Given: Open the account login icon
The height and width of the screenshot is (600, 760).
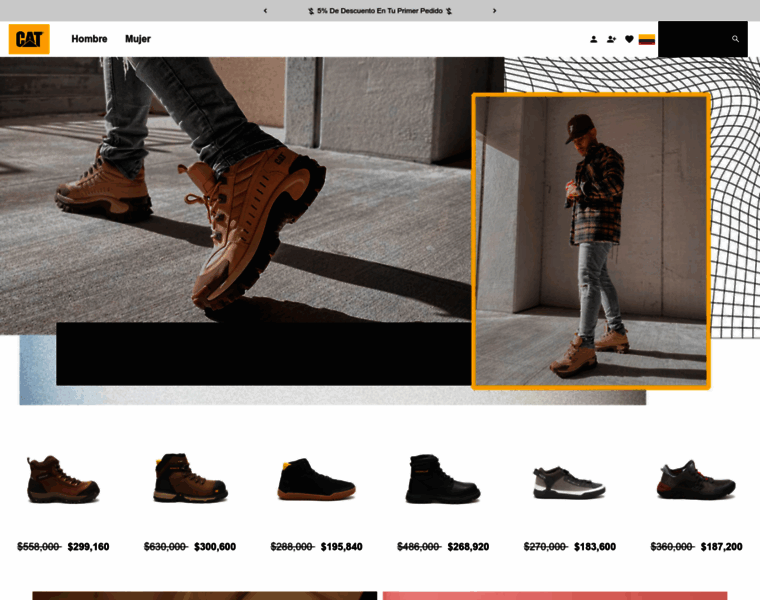Looking at the screenshot, I should click(x=593, y=39).
